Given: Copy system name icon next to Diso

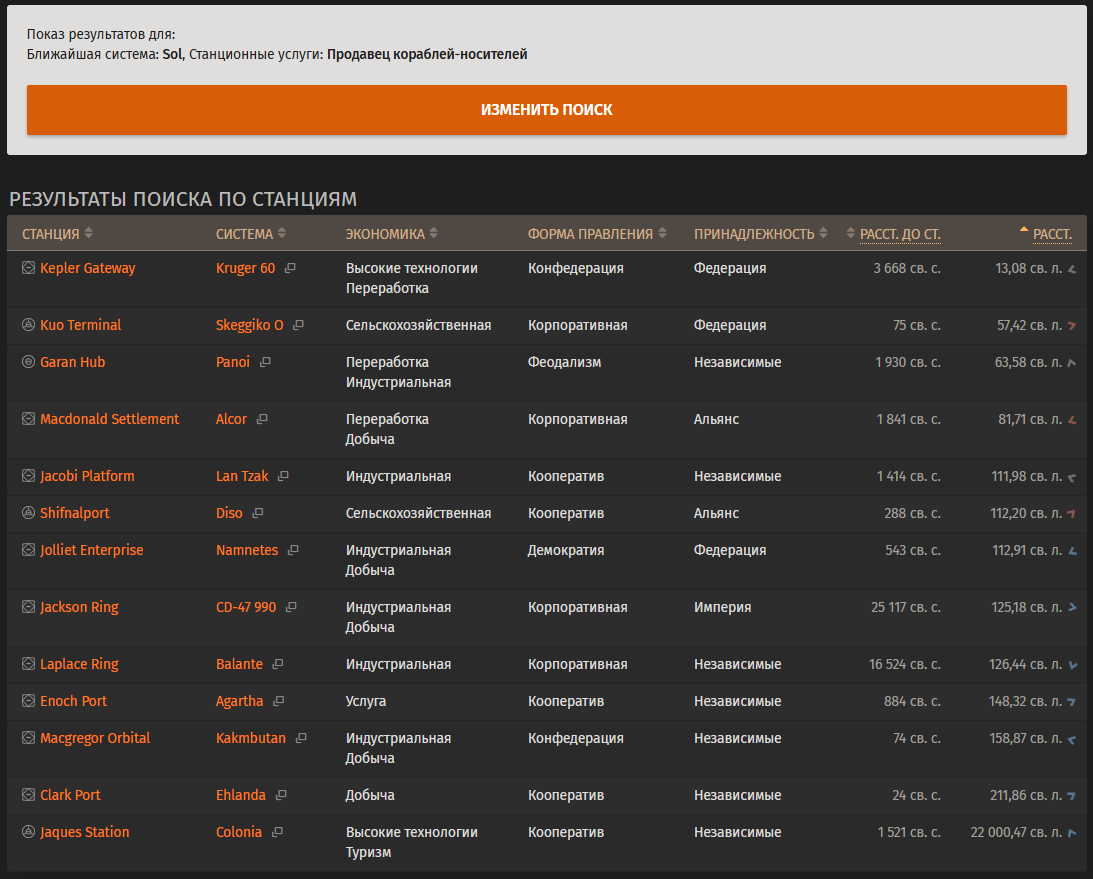Looking at the screenshot, I should tap(258, 513).
